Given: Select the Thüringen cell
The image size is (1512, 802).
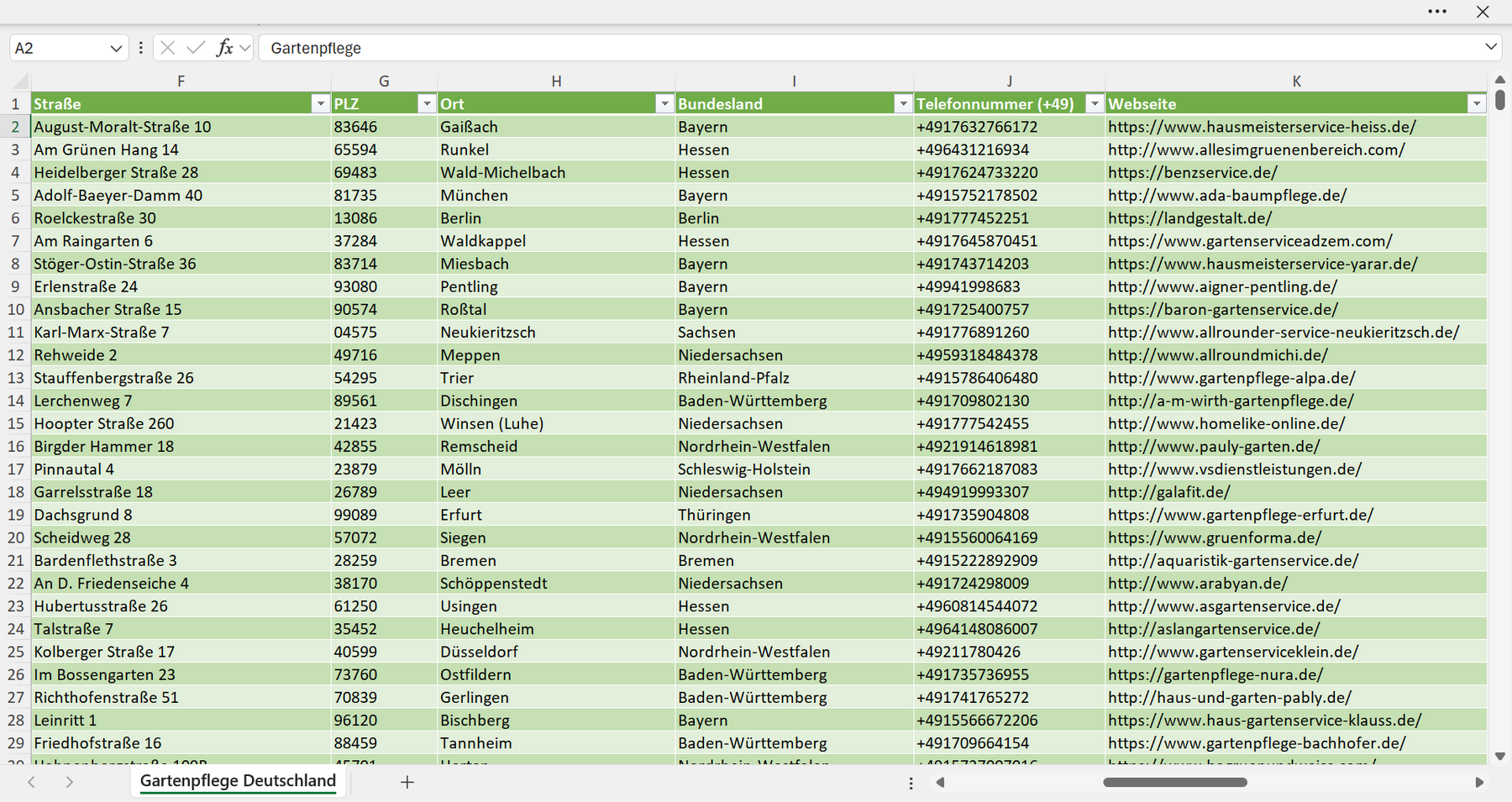Looking at the screenshot, I should [794, 515].
